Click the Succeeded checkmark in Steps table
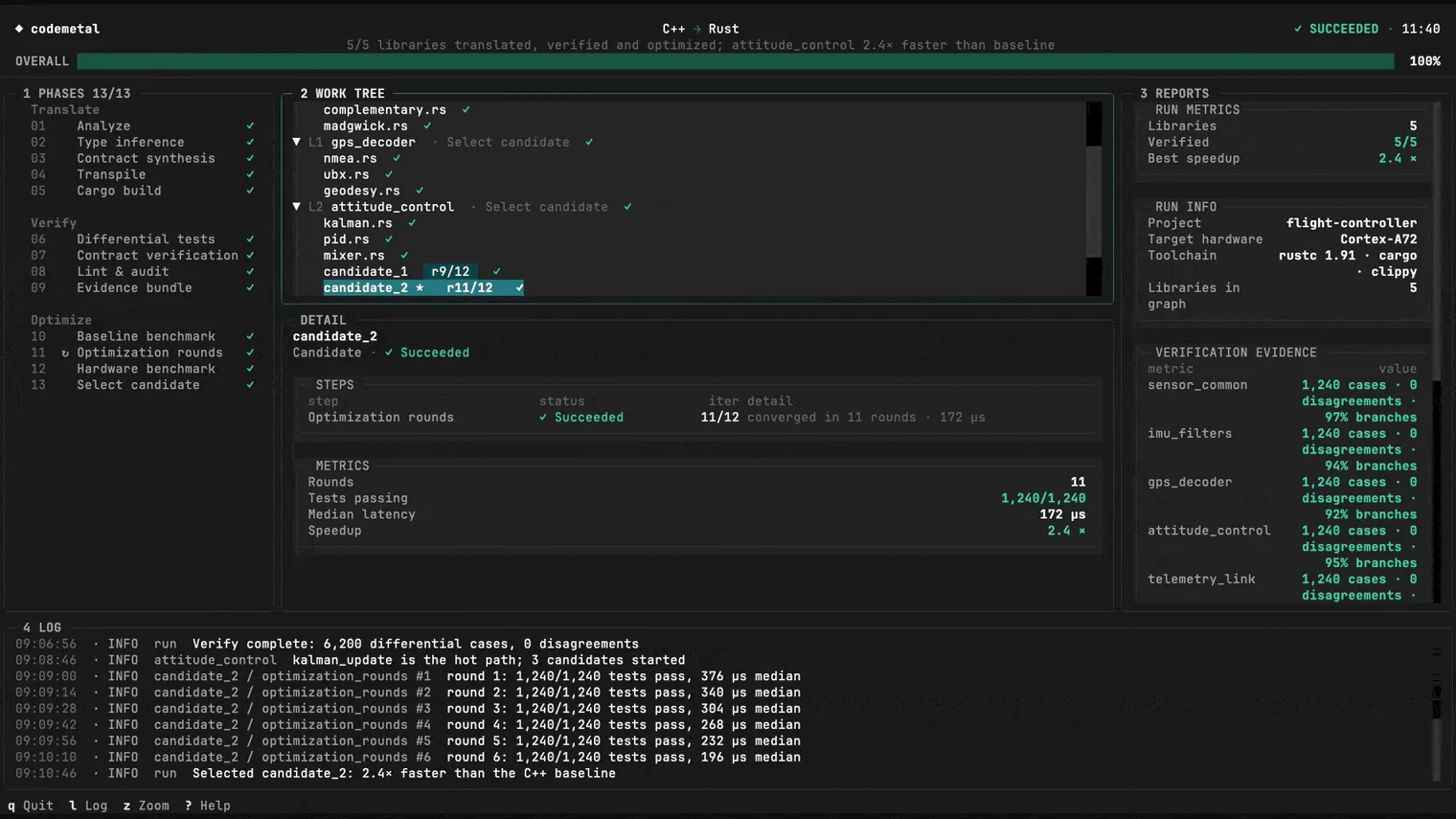The image size is (1456, 819). 543,418
